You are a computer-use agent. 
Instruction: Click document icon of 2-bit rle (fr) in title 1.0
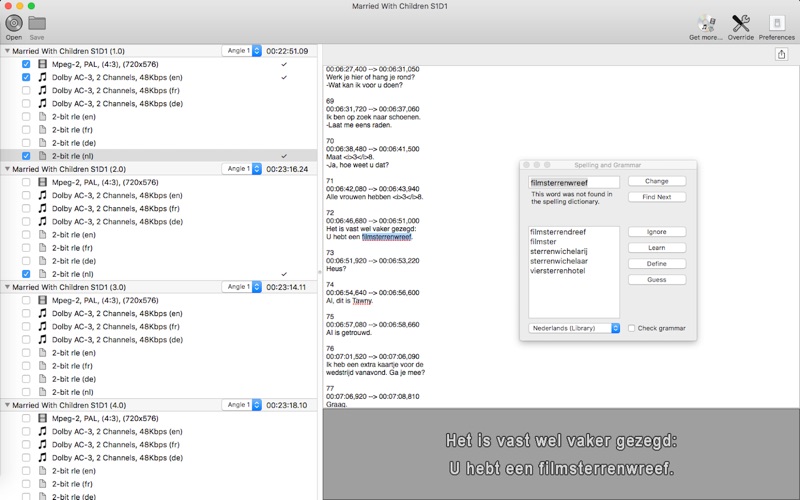[x=43, y=130]
